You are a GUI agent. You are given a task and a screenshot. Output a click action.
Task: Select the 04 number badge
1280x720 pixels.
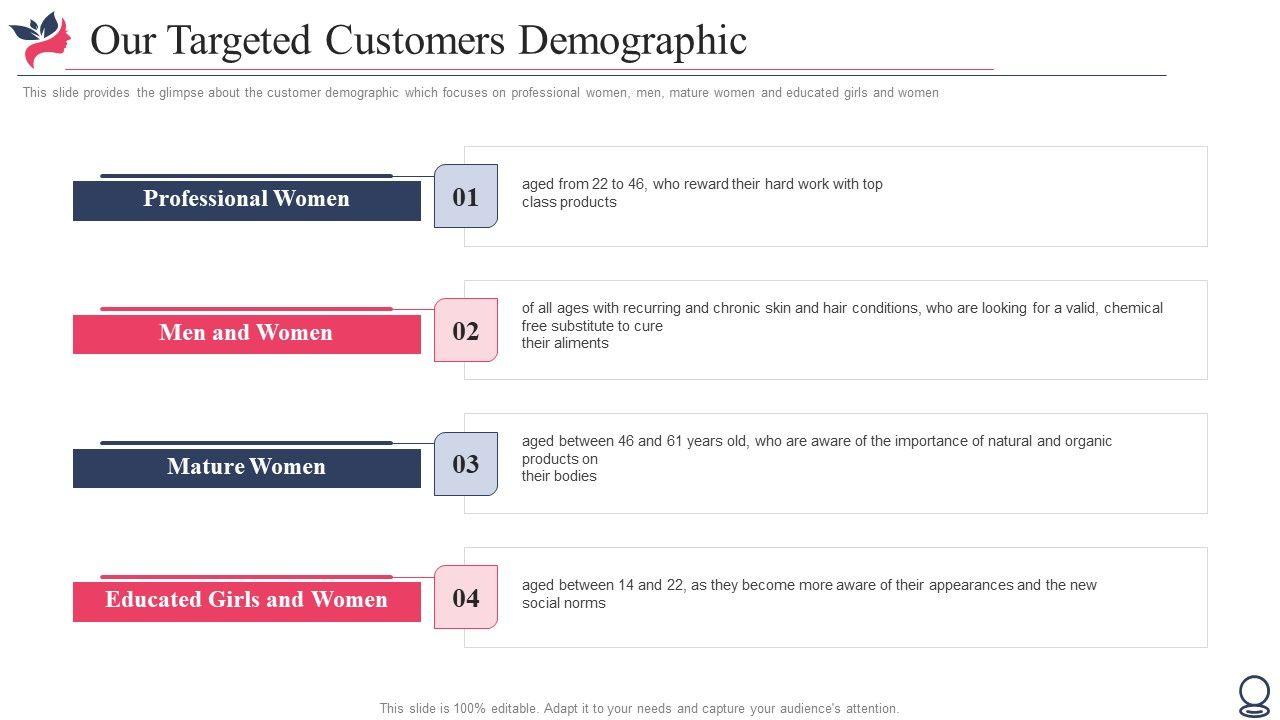pos(466,598)
